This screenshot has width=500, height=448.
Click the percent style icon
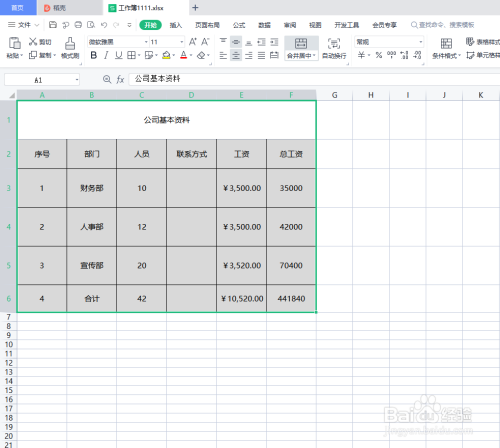[x=379, y=55]
